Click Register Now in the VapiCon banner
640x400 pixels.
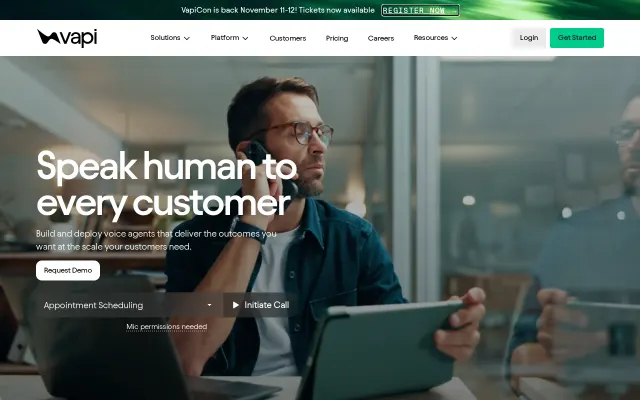point(420,10)
